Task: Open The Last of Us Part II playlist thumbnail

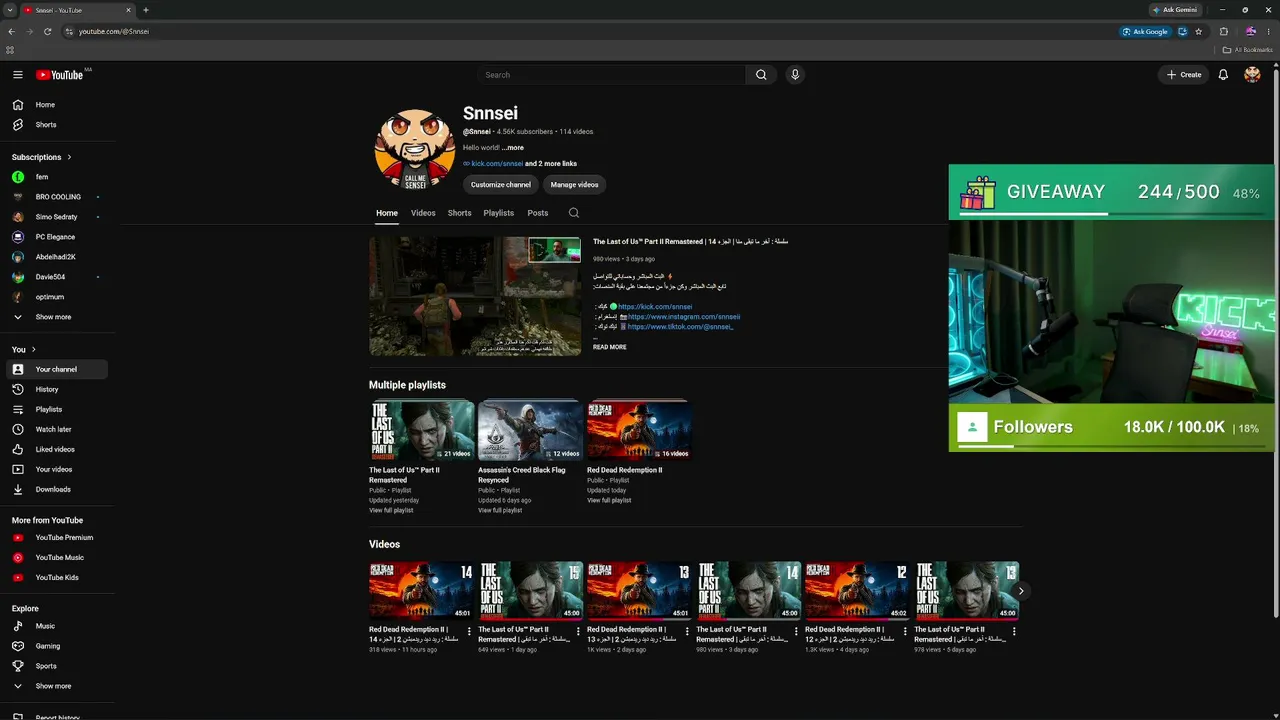Action: [x=421, y=431]
